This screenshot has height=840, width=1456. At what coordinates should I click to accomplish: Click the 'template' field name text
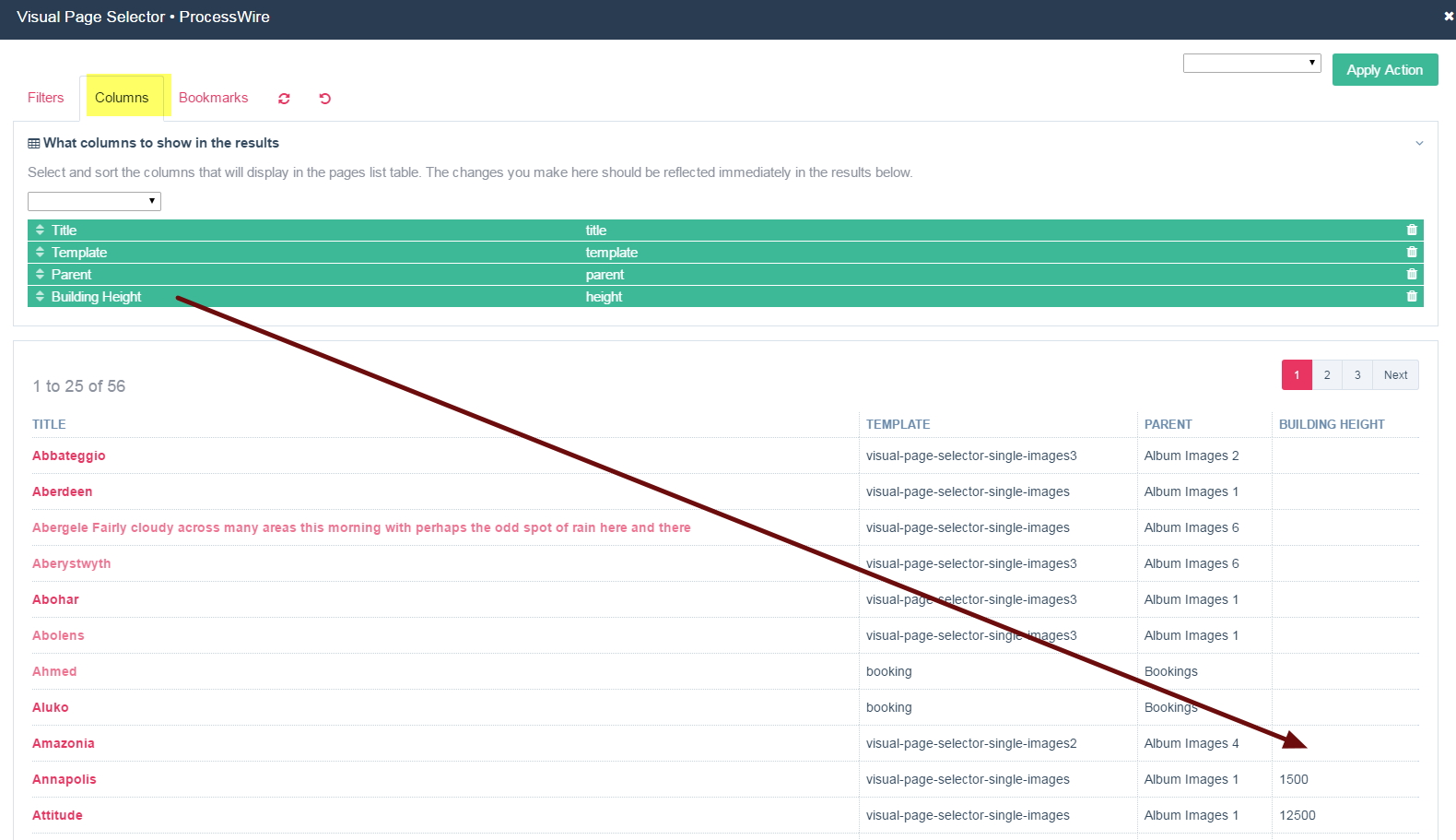point(612,253)
